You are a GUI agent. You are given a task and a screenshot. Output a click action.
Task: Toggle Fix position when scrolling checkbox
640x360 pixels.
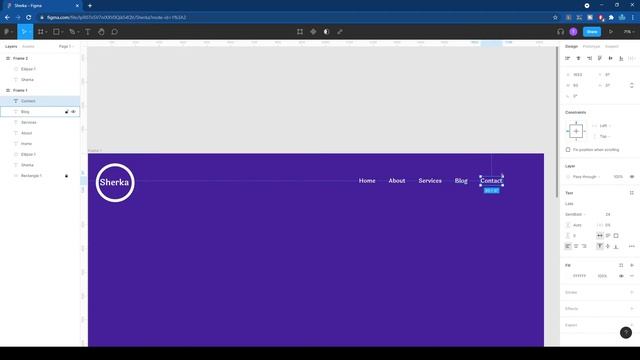pos(568,150)
